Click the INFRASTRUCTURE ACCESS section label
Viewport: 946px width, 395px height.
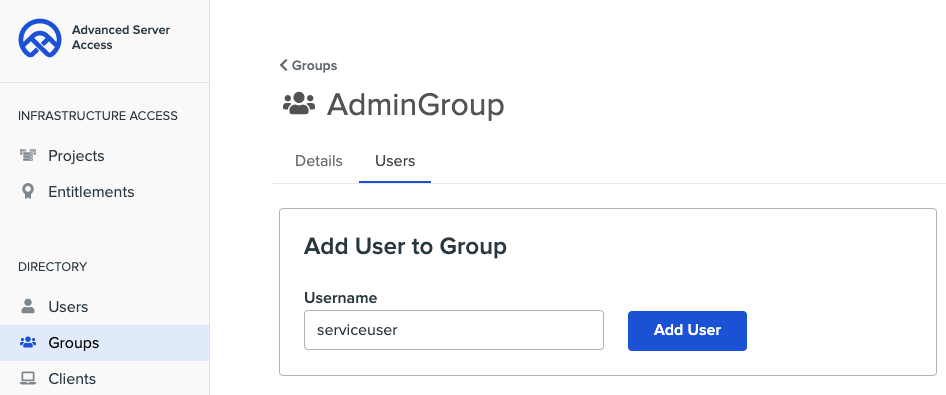coord(98,116)
